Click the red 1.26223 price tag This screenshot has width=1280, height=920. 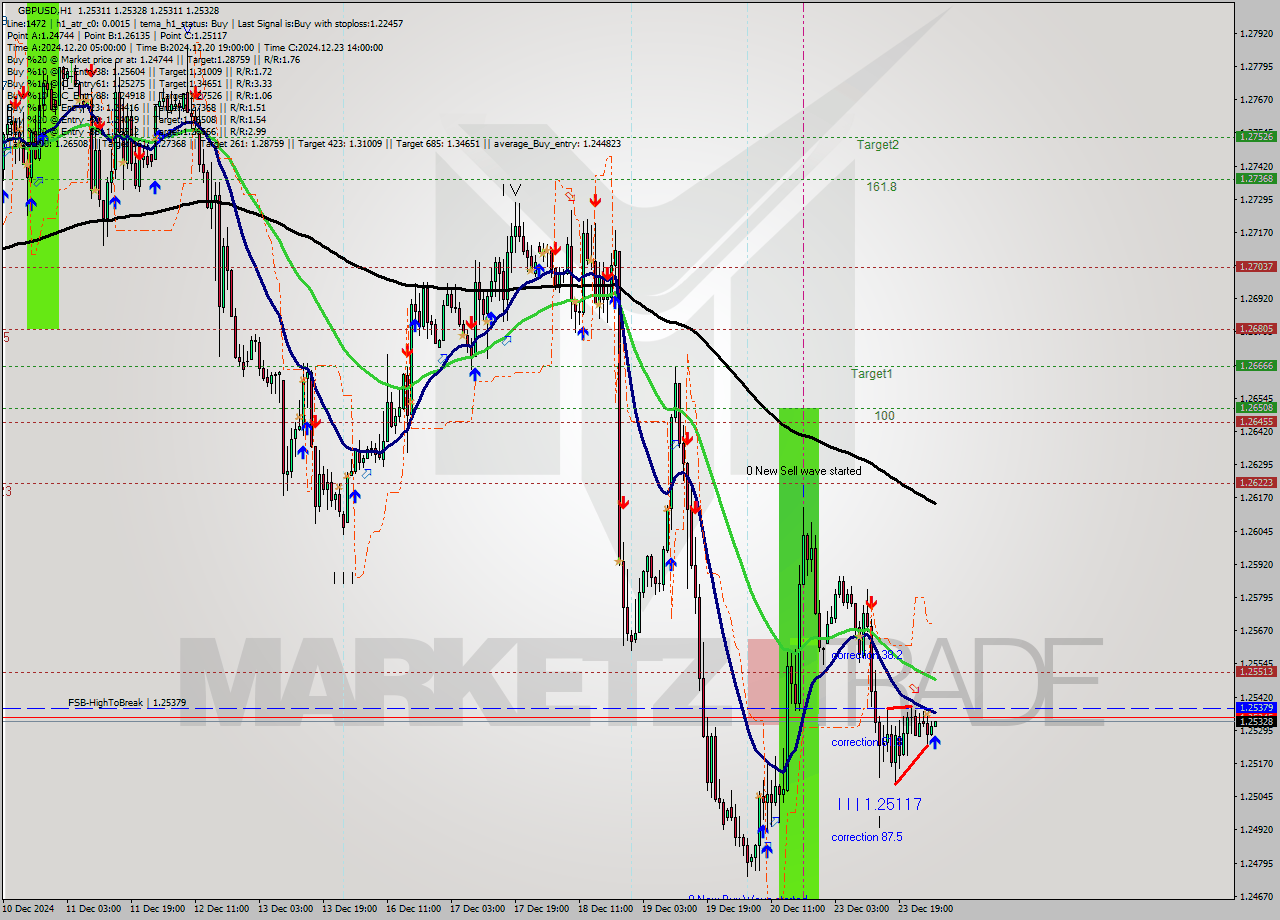[1256, 482]
